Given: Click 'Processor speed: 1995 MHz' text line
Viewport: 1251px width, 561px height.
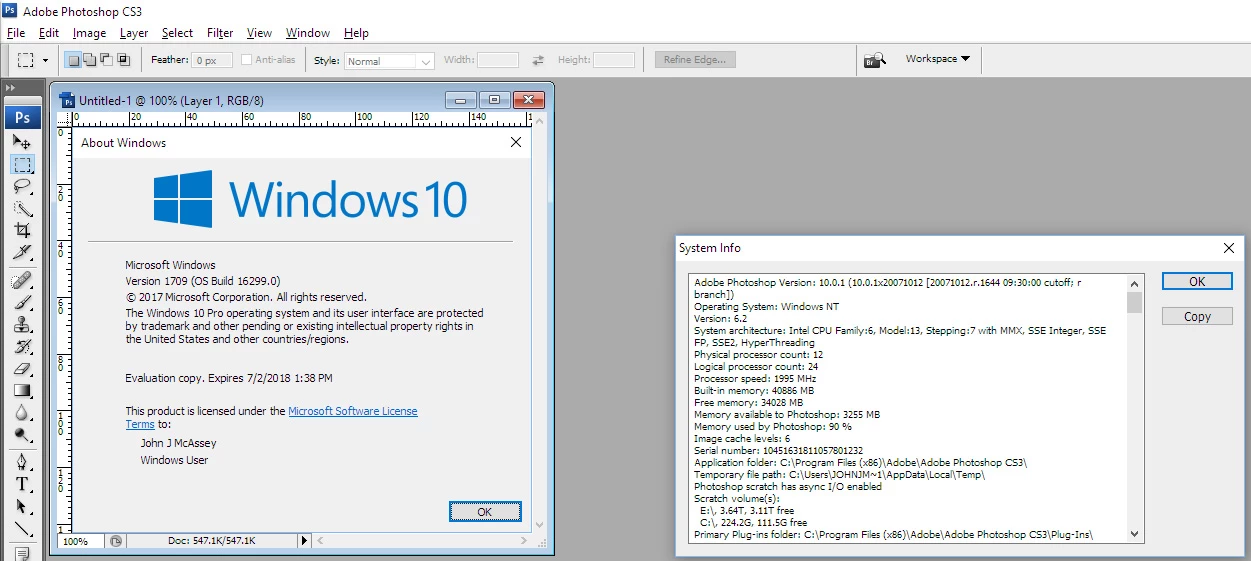Looking at the screenshot, I should point(755,379).
